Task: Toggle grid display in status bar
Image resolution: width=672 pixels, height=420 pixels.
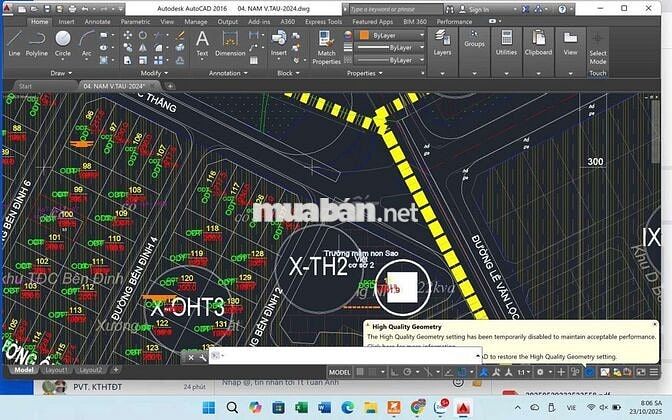Action: 360,372
